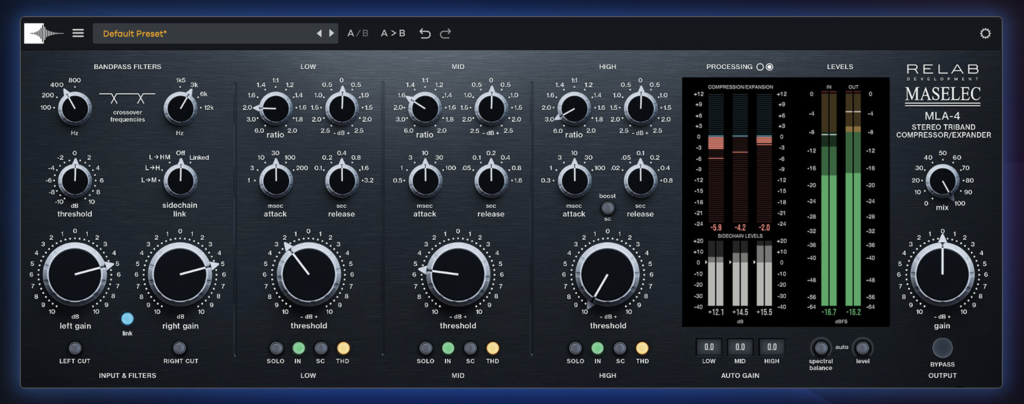Click the input threshold dB knob
Viewport: 1024px width, 404px height.
74,180
